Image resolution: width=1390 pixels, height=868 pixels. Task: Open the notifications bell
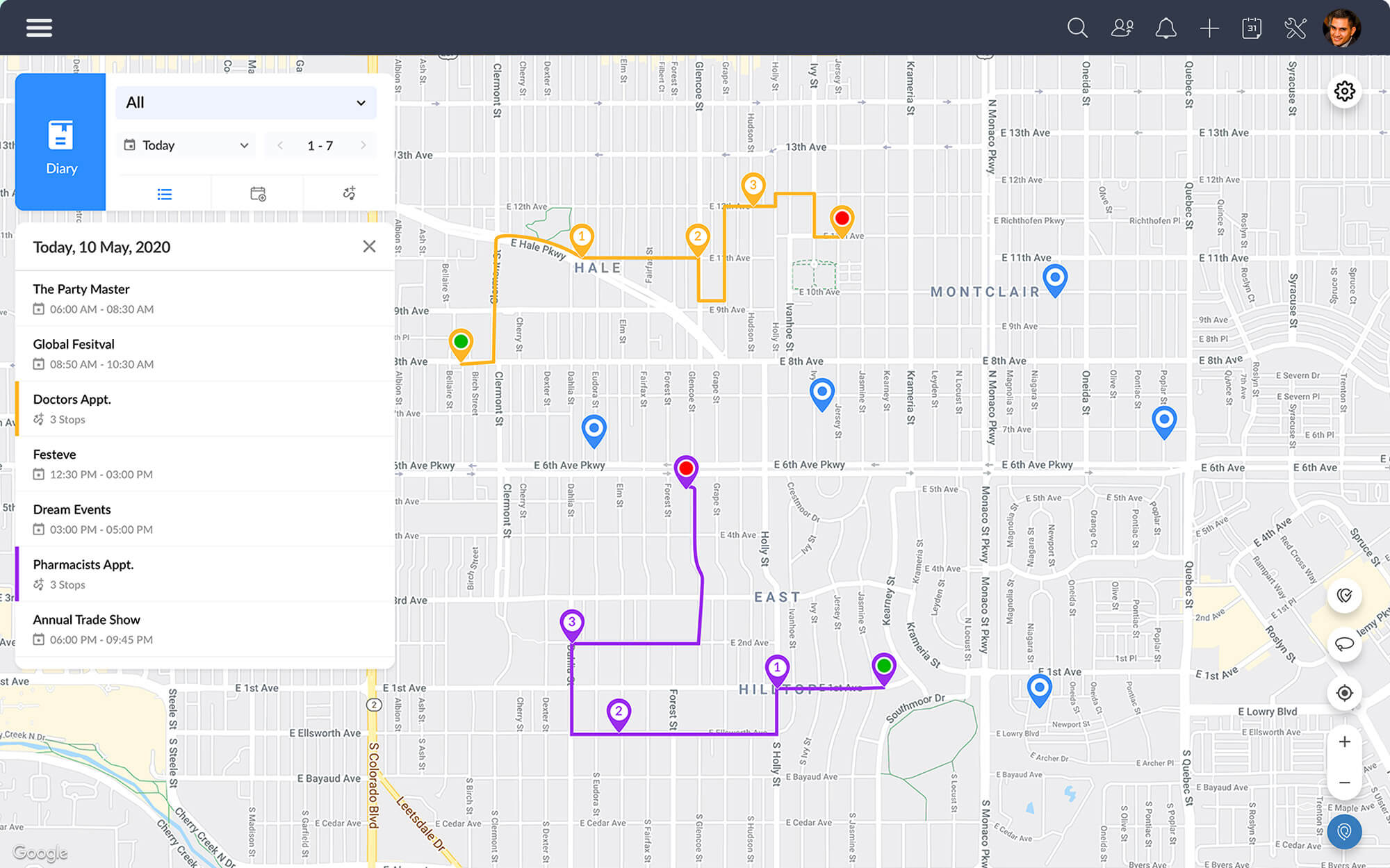pos(1166,28)
